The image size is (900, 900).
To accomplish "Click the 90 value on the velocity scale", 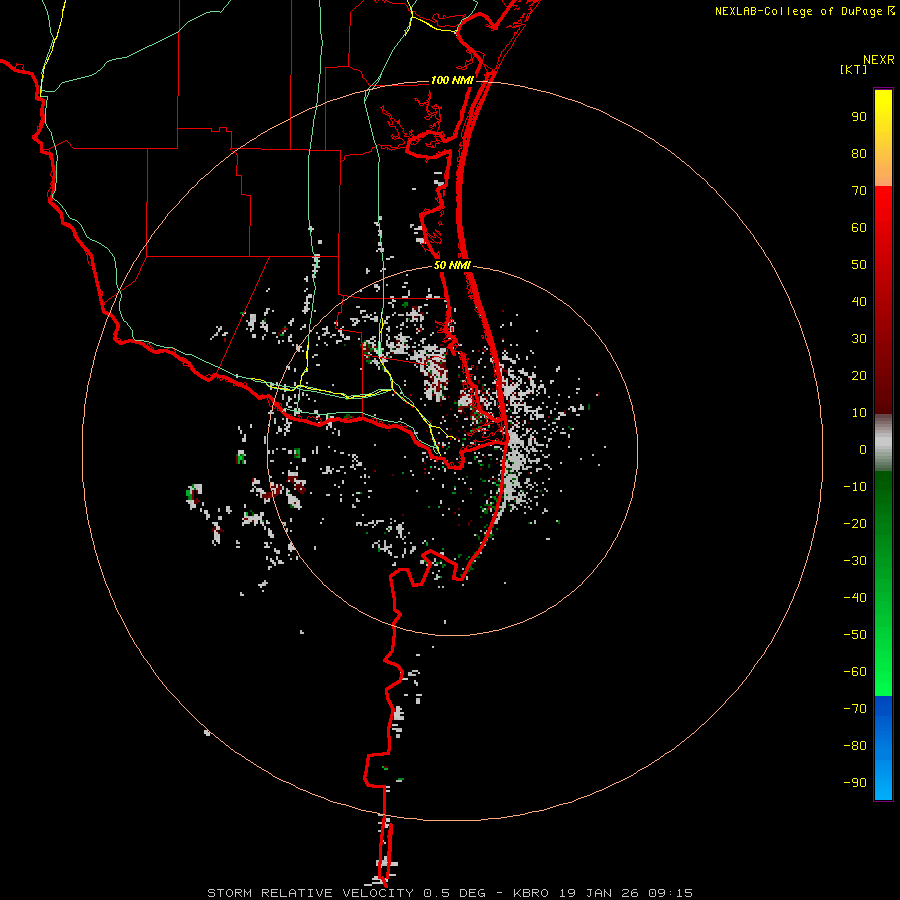I will [859, 117].
